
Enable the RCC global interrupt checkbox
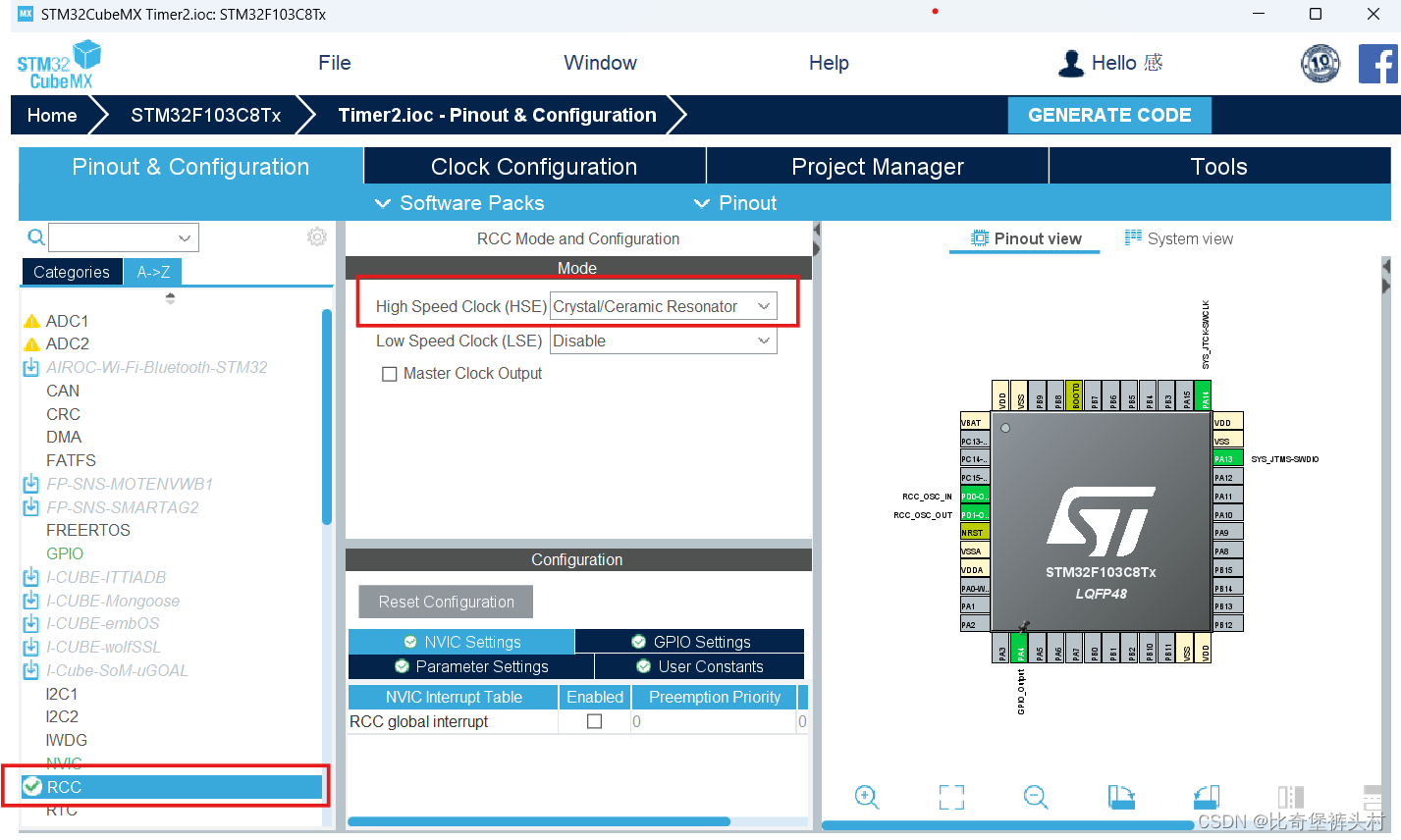tap(594, 721)
